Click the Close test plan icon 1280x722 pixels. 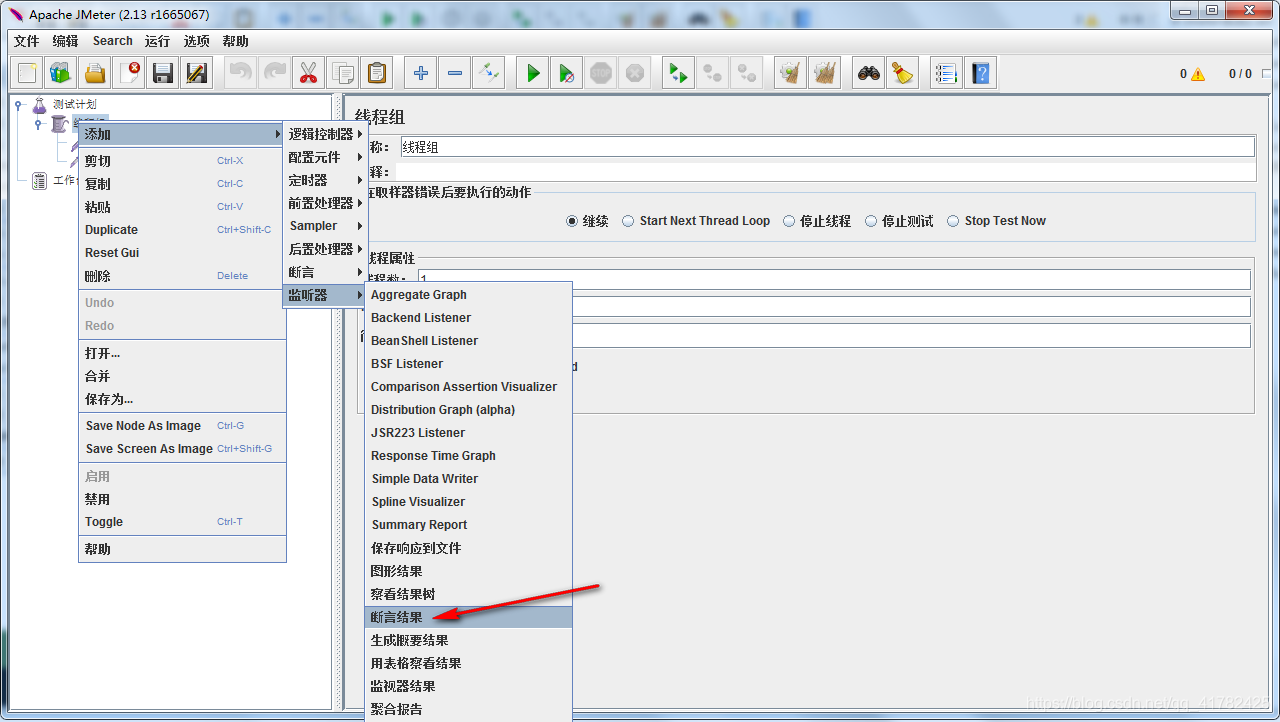click(x=129, y=73)
